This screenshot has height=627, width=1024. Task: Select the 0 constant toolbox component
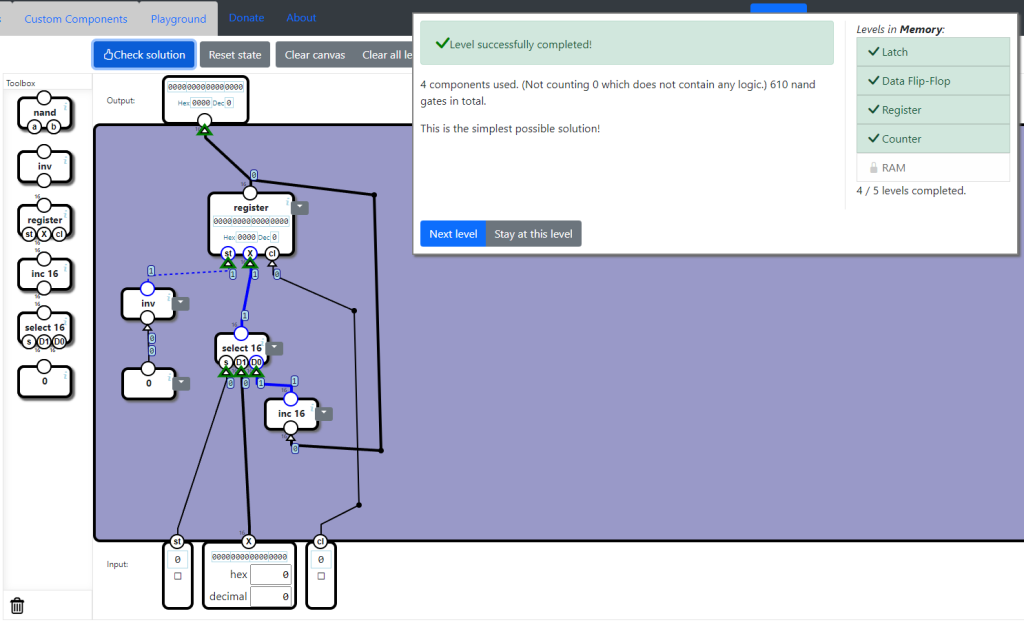(x=45, y=381)
